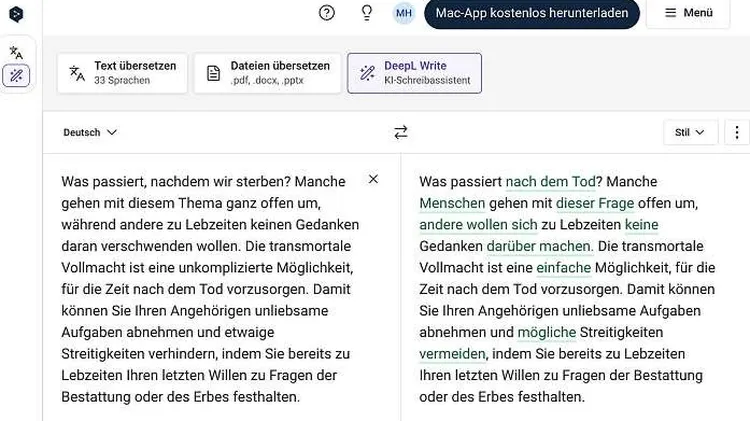The image size is (750, 421).
Task: Click Mac-App kostenlos herunterladen button
Action: coord(531,14)
